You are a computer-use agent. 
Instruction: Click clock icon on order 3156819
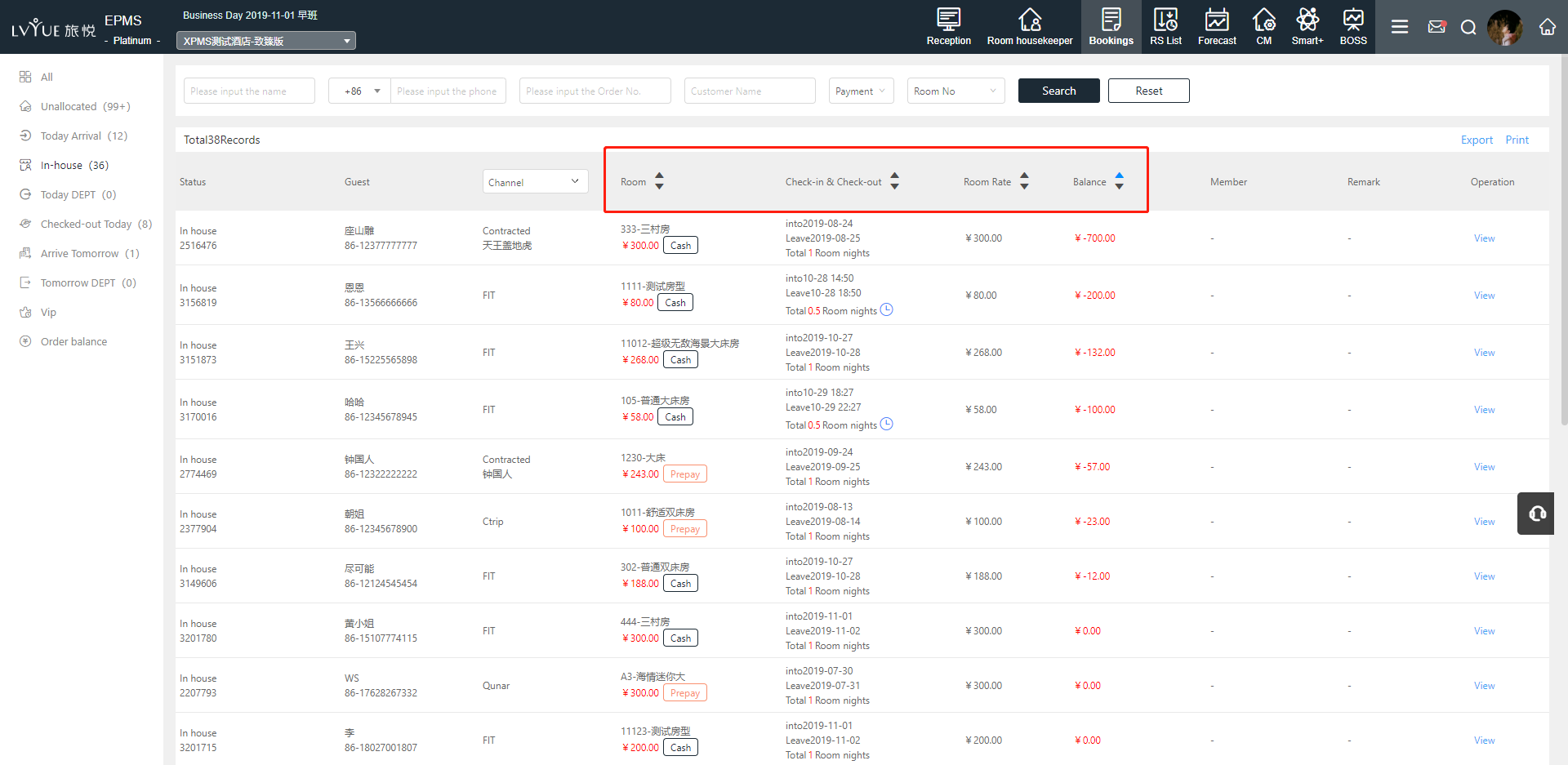coord(886,309)
